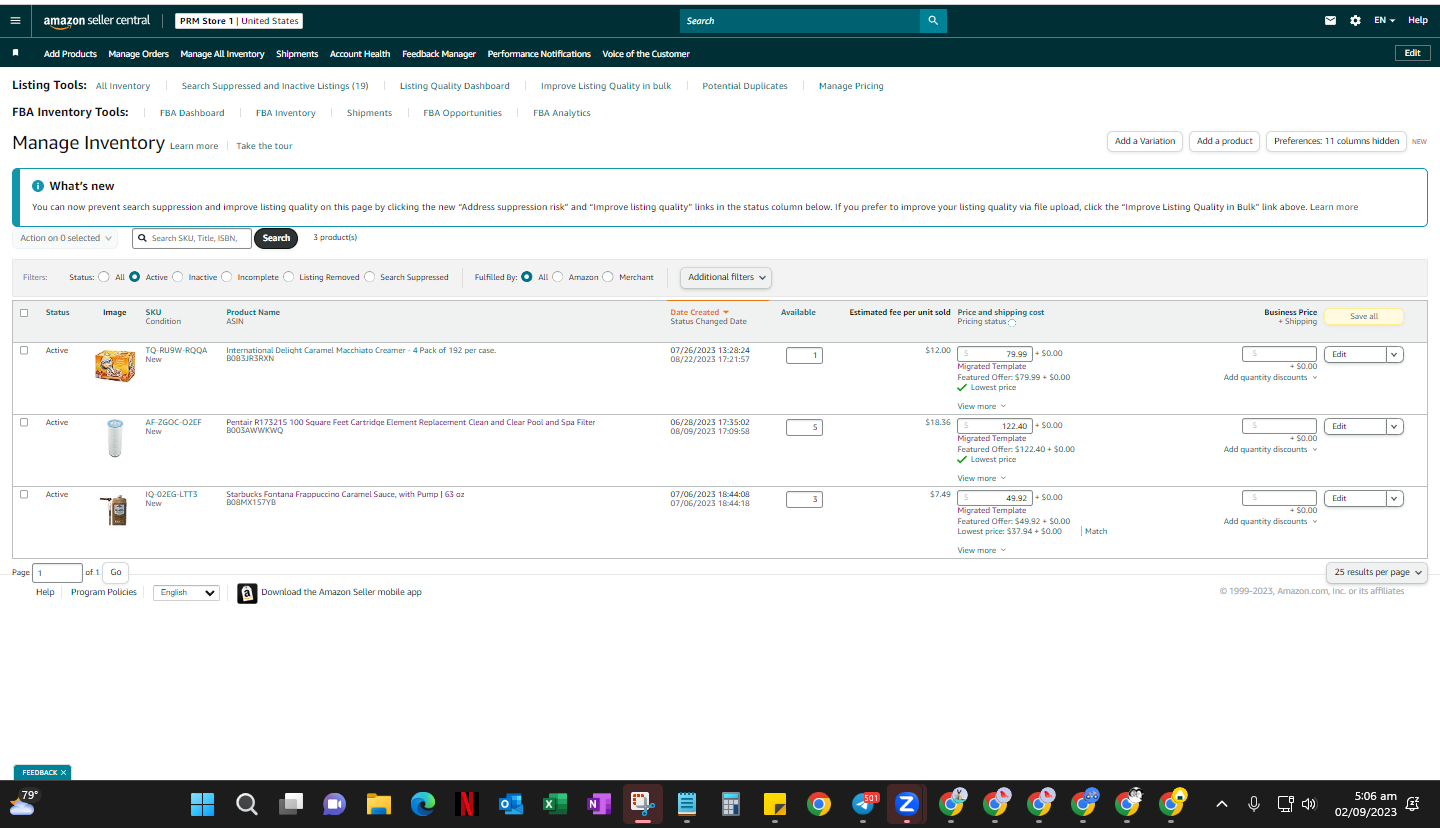Open the notifications bell in system tray

coord(1413,804)
